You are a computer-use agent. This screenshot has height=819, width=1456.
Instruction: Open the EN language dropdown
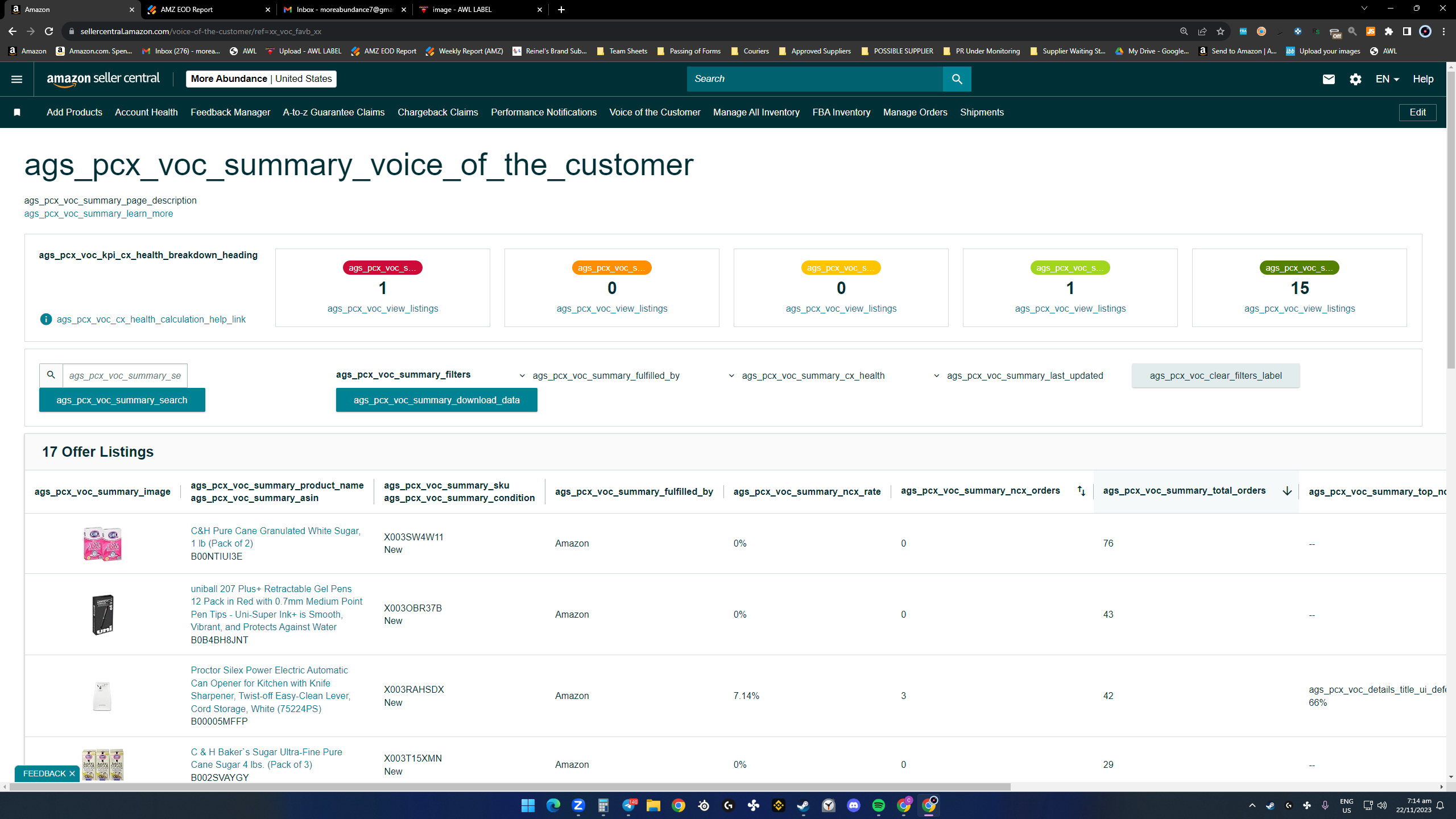[1387, 79]
